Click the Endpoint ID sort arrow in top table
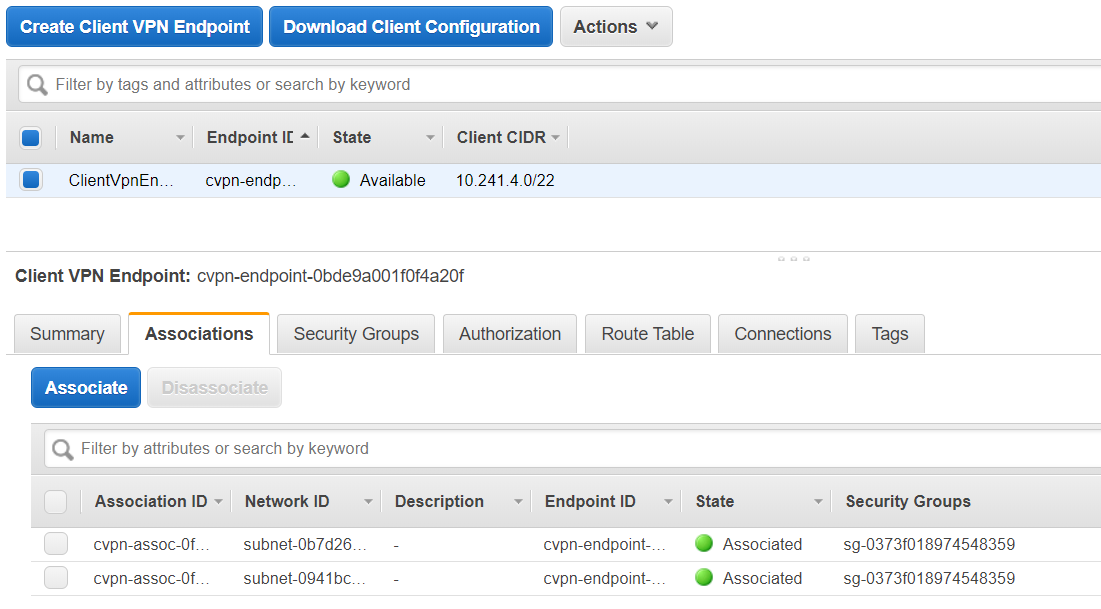The height and width of the screenshot is (609, 1101). [304, 137]
